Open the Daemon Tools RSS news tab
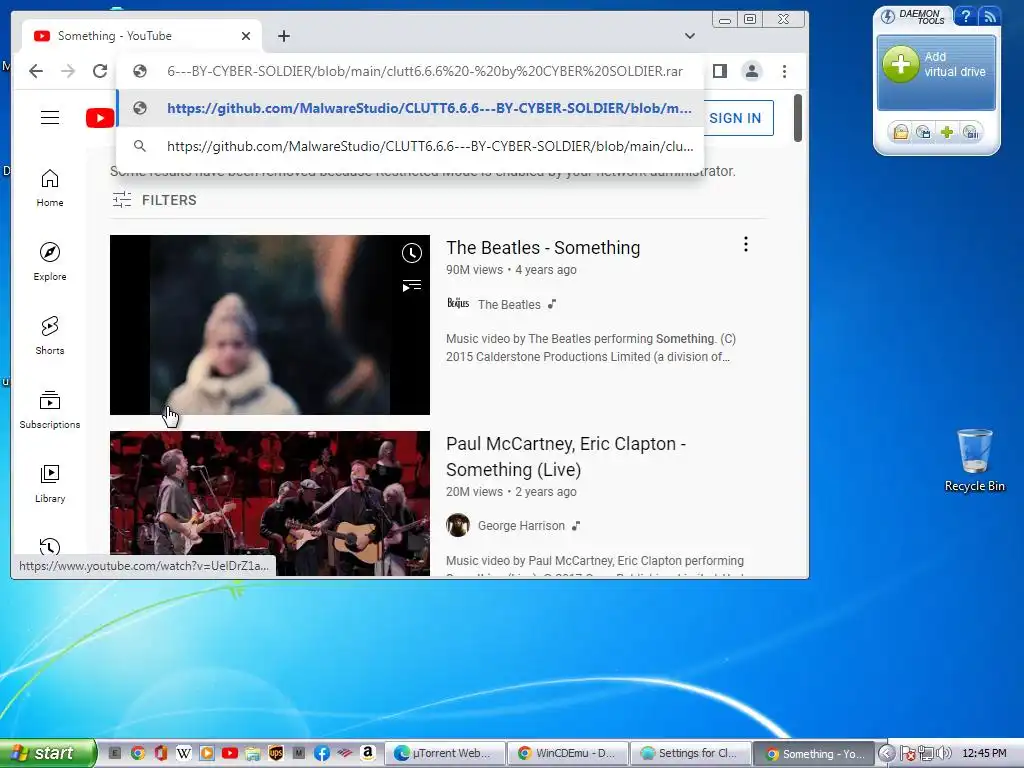The width and height of the screenshot is (1024, 768). [x=990, y=16]
